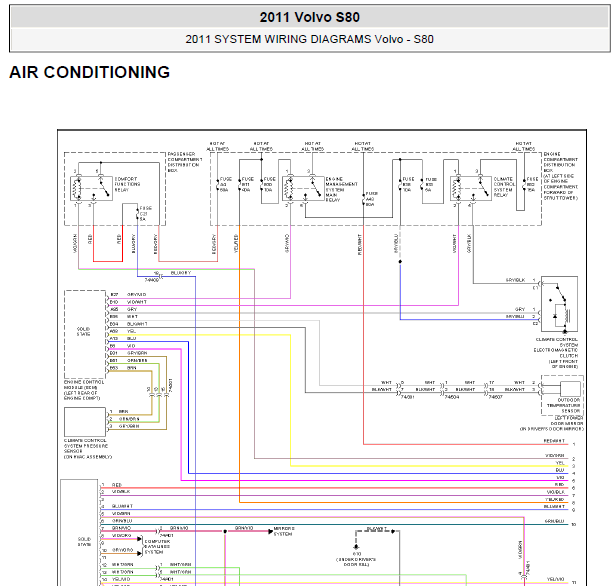Click the electromagnetic clutch component symbol
Screen dimensions: 616x586
pos(559,304)
